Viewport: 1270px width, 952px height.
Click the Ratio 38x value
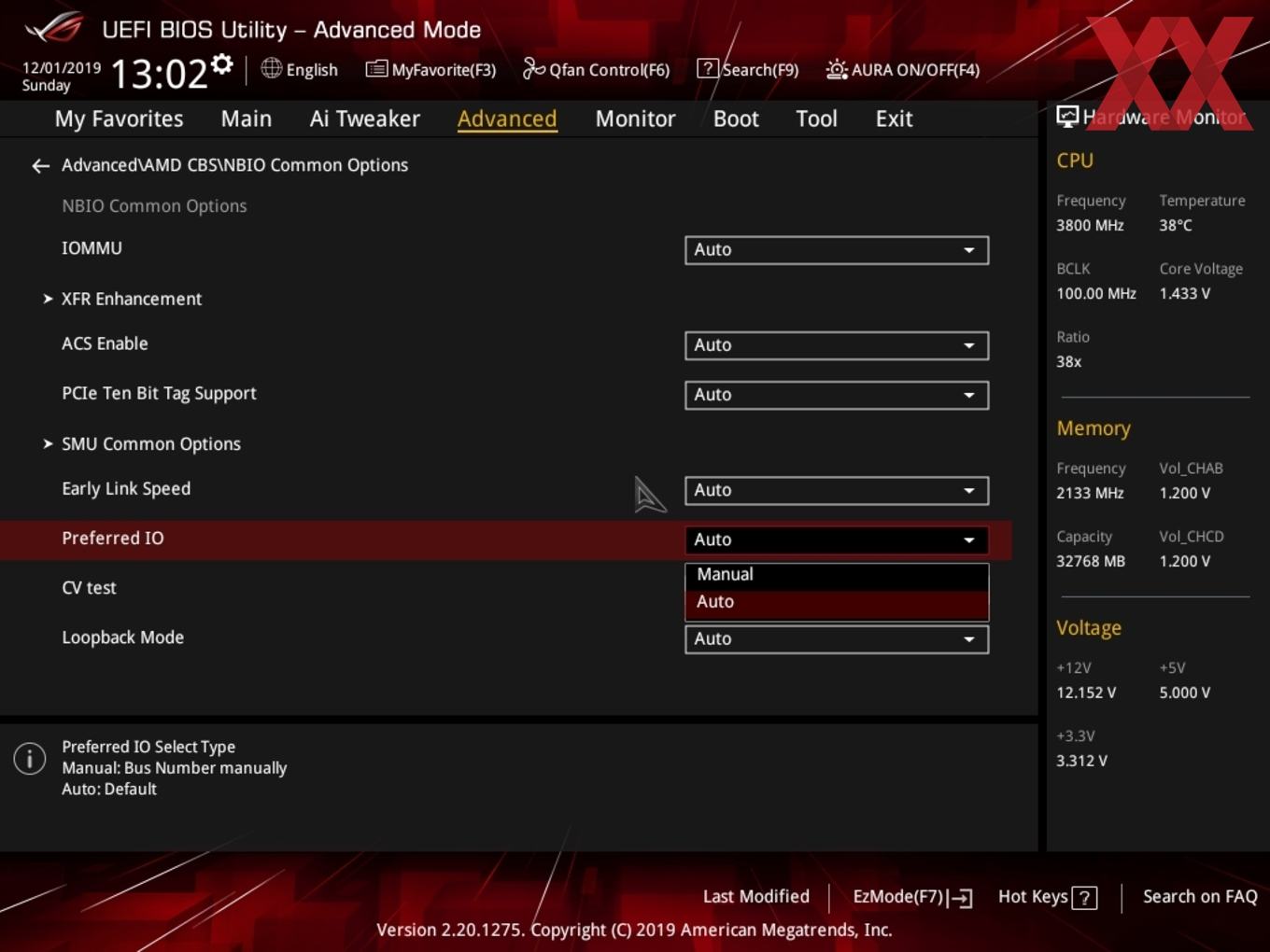click(x=1068, y=361)
